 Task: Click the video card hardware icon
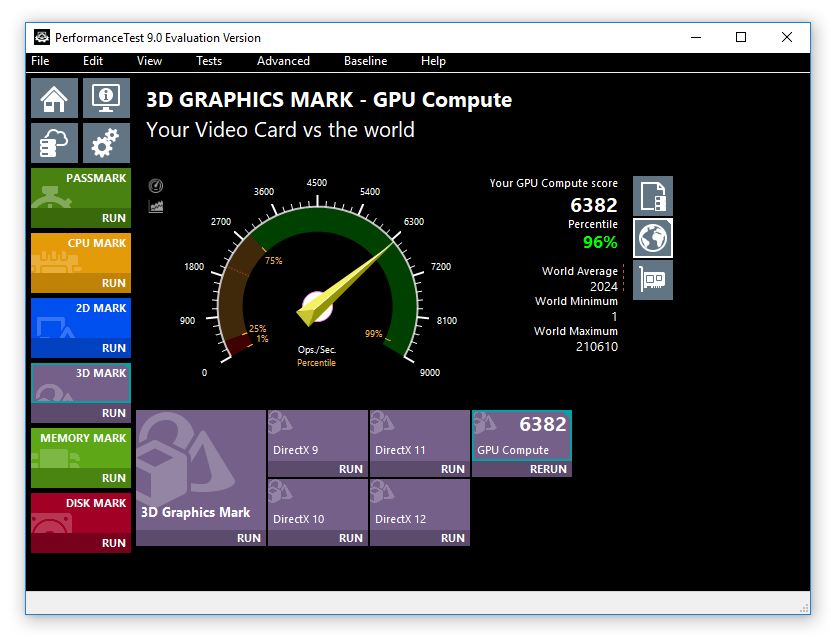[653, 280]
